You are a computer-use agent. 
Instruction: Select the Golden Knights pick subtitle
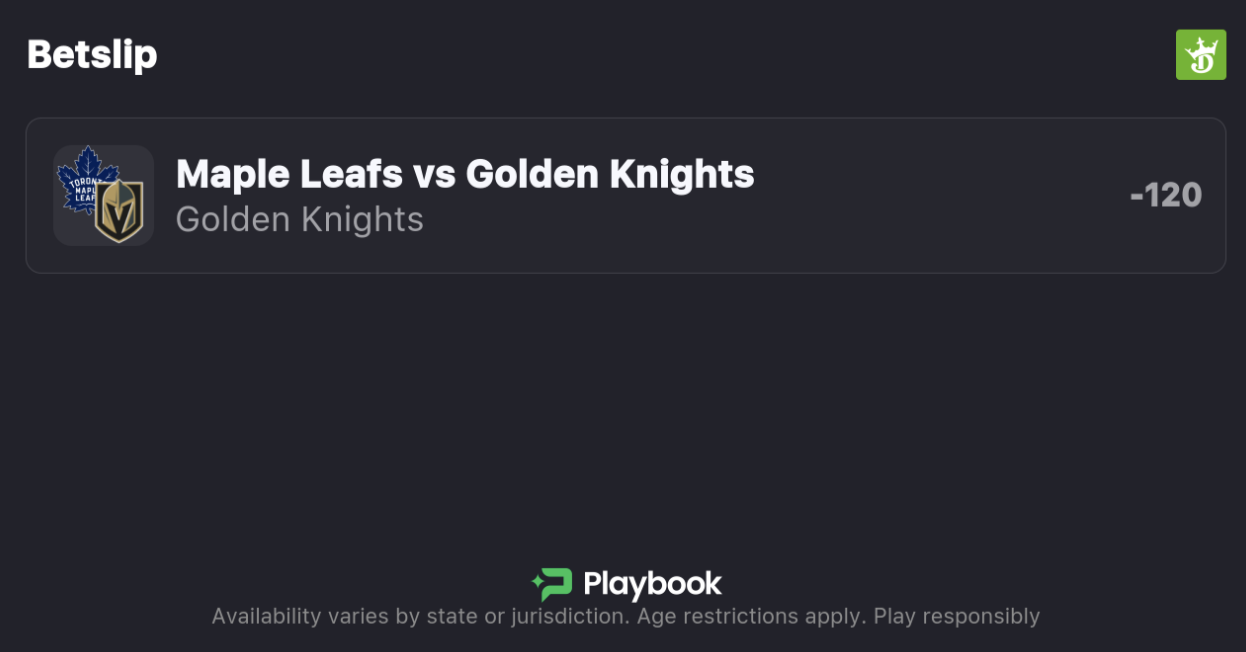[x=299, y=219]
